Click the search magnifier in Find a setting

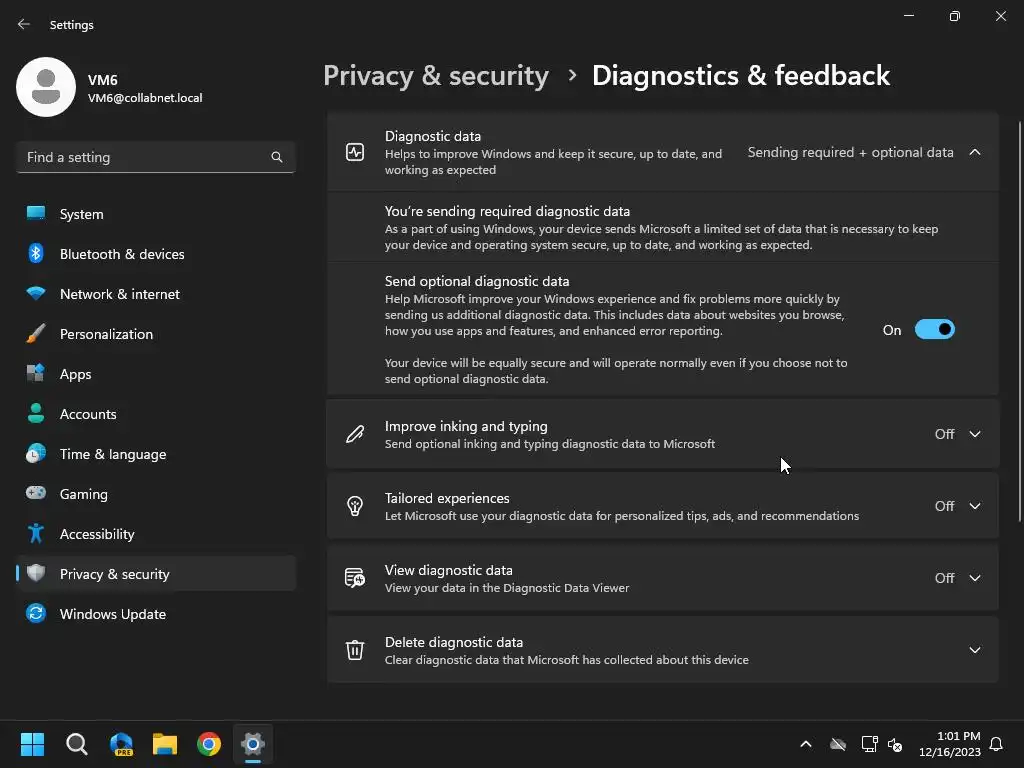tap(277, 157)
